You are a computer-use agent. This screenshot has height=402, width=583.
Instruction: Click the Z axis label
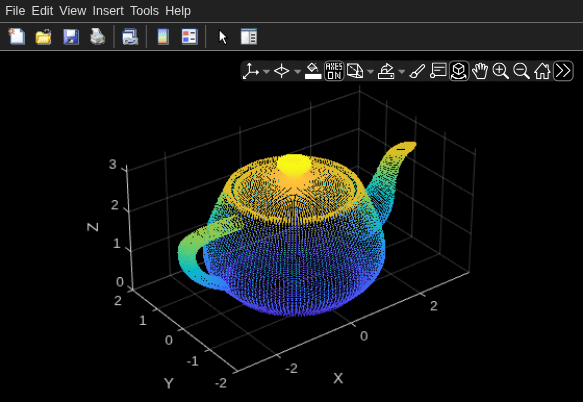click(93, 227)
